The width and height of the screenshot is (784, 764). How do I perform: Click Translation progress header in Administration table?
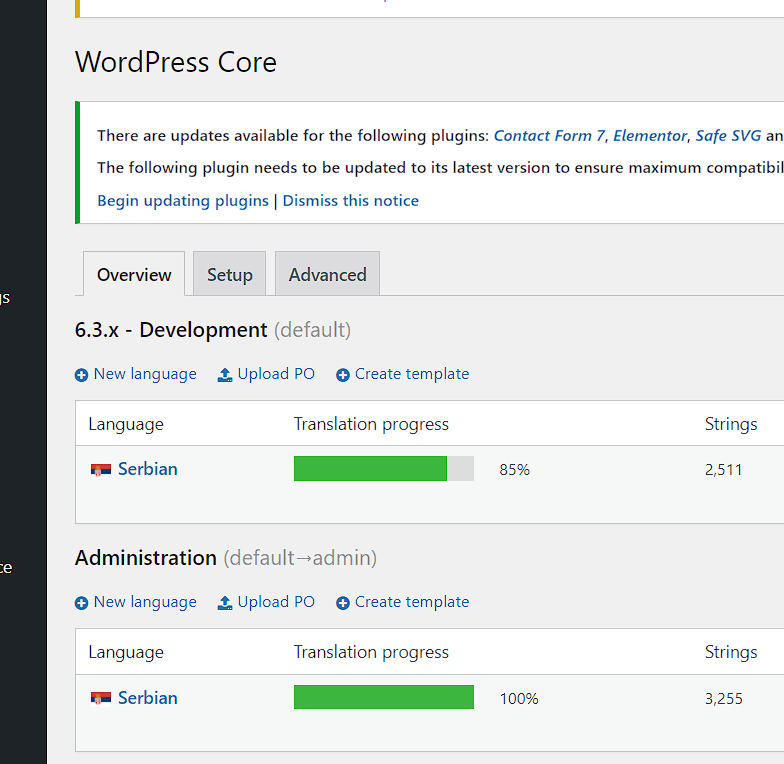pyautogui.click(x=371, y=652)
